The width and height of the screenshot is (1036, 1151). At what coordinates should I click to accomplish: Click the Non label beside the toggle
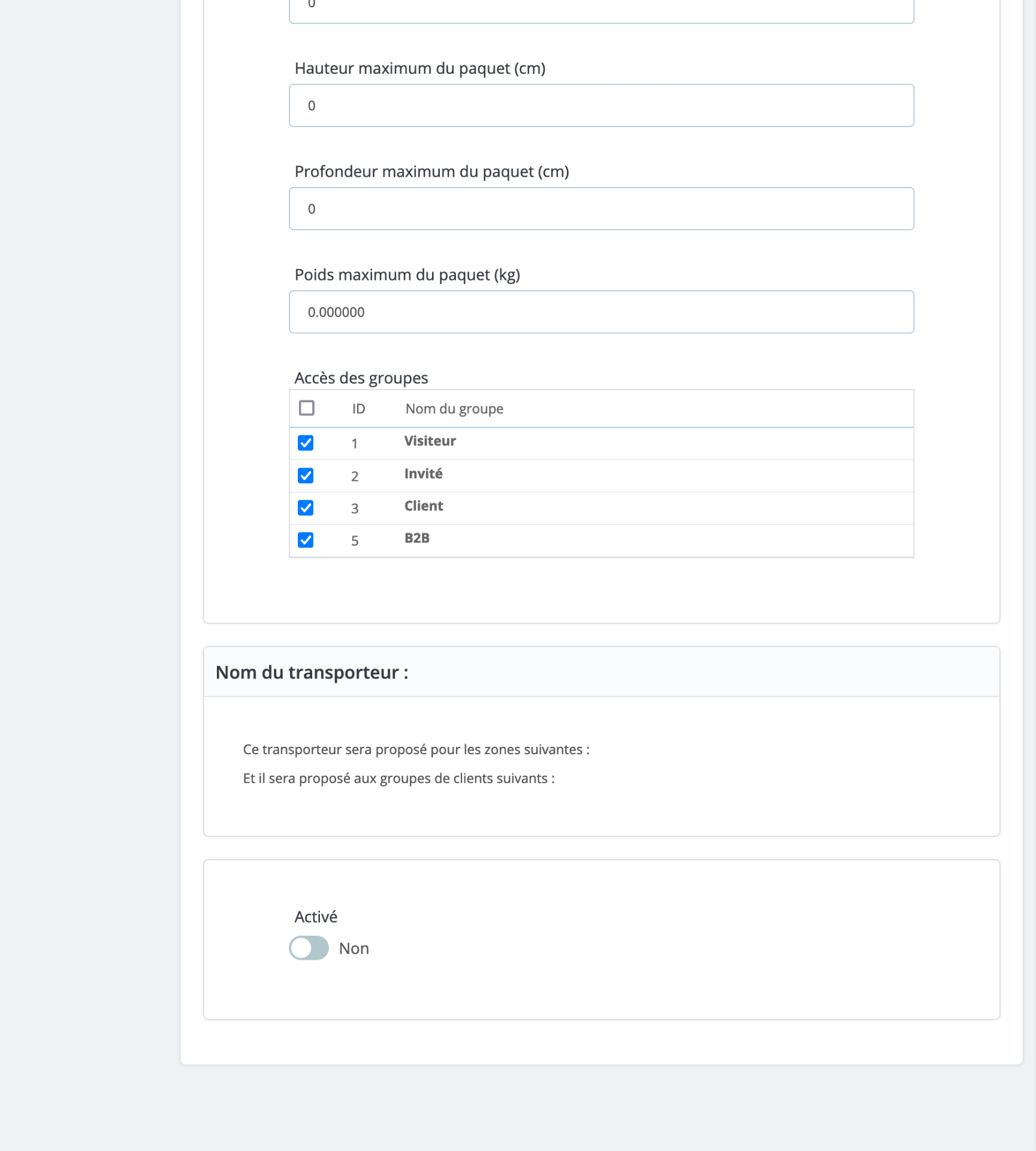[354, 948]
